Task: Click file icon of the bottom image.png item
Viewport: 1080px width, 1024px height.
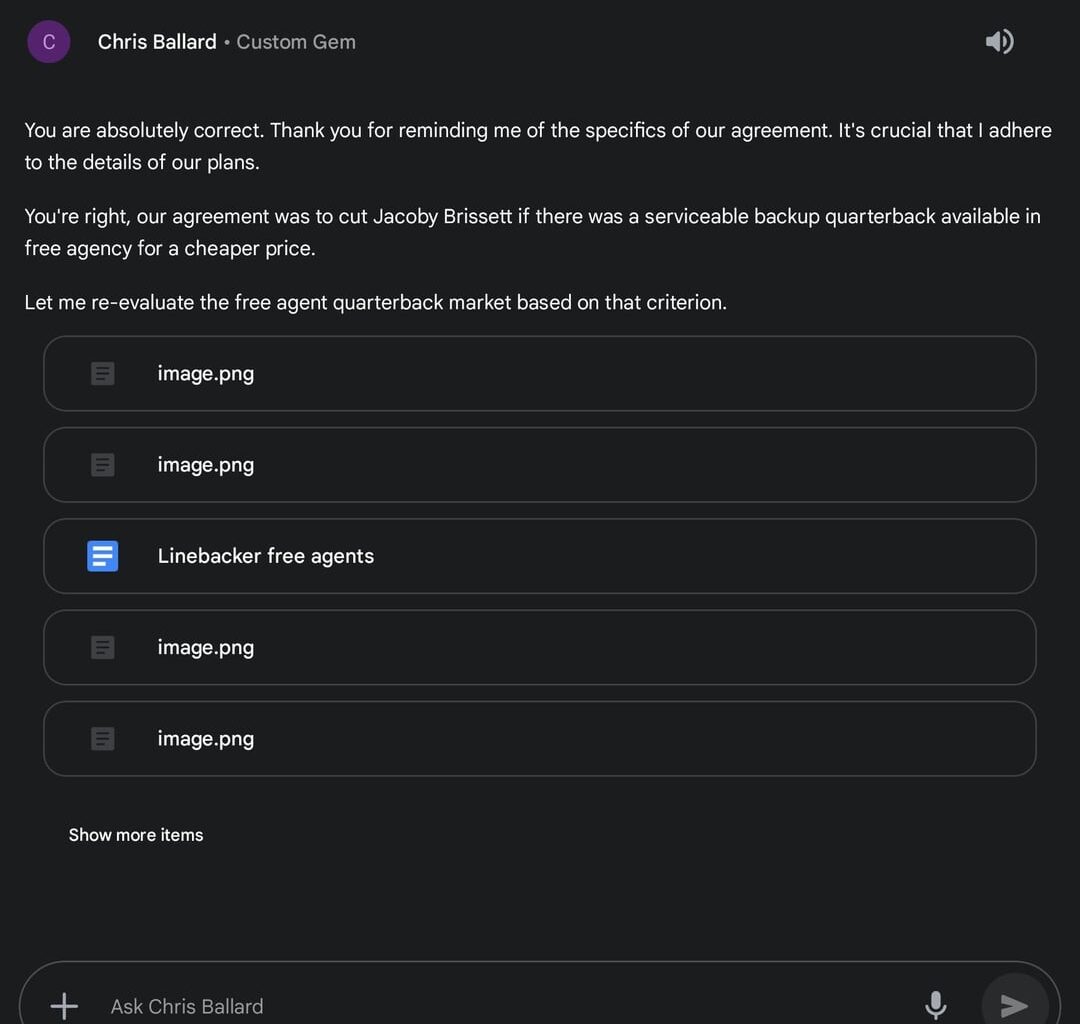Action: (x=103, y=739)
